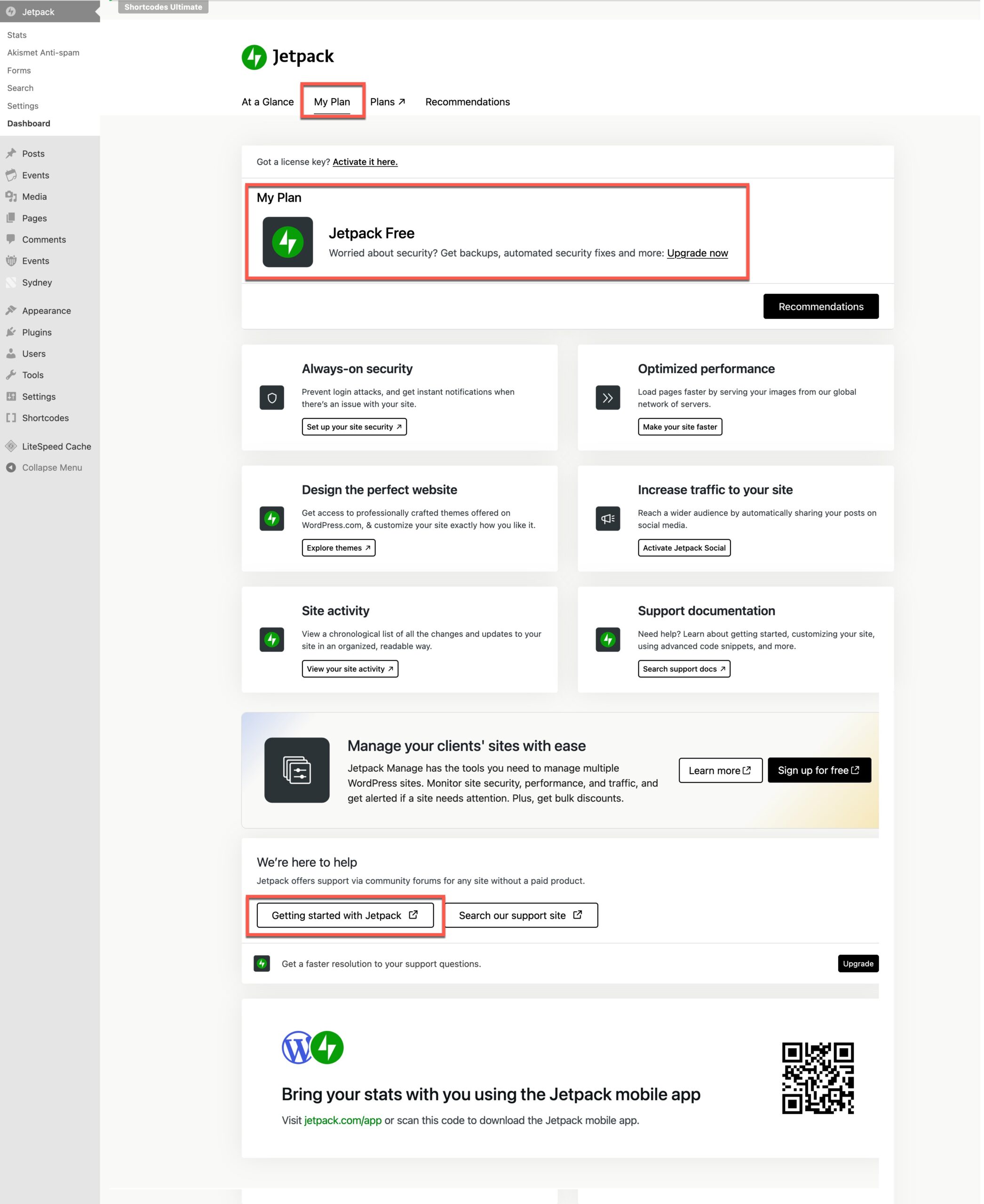The height and width of the screenshot is (1204, 984).
Task: Open Dashboard in the Jetpack submenu
Action: click(29, 124)
